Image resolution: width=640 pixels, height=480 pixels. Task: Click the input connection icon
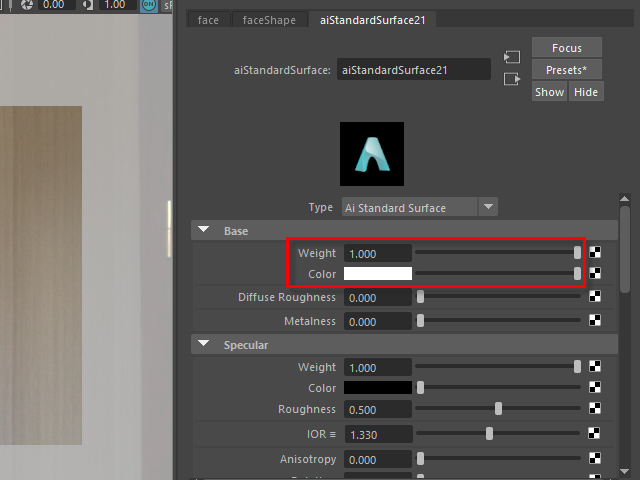coord(512,58)
